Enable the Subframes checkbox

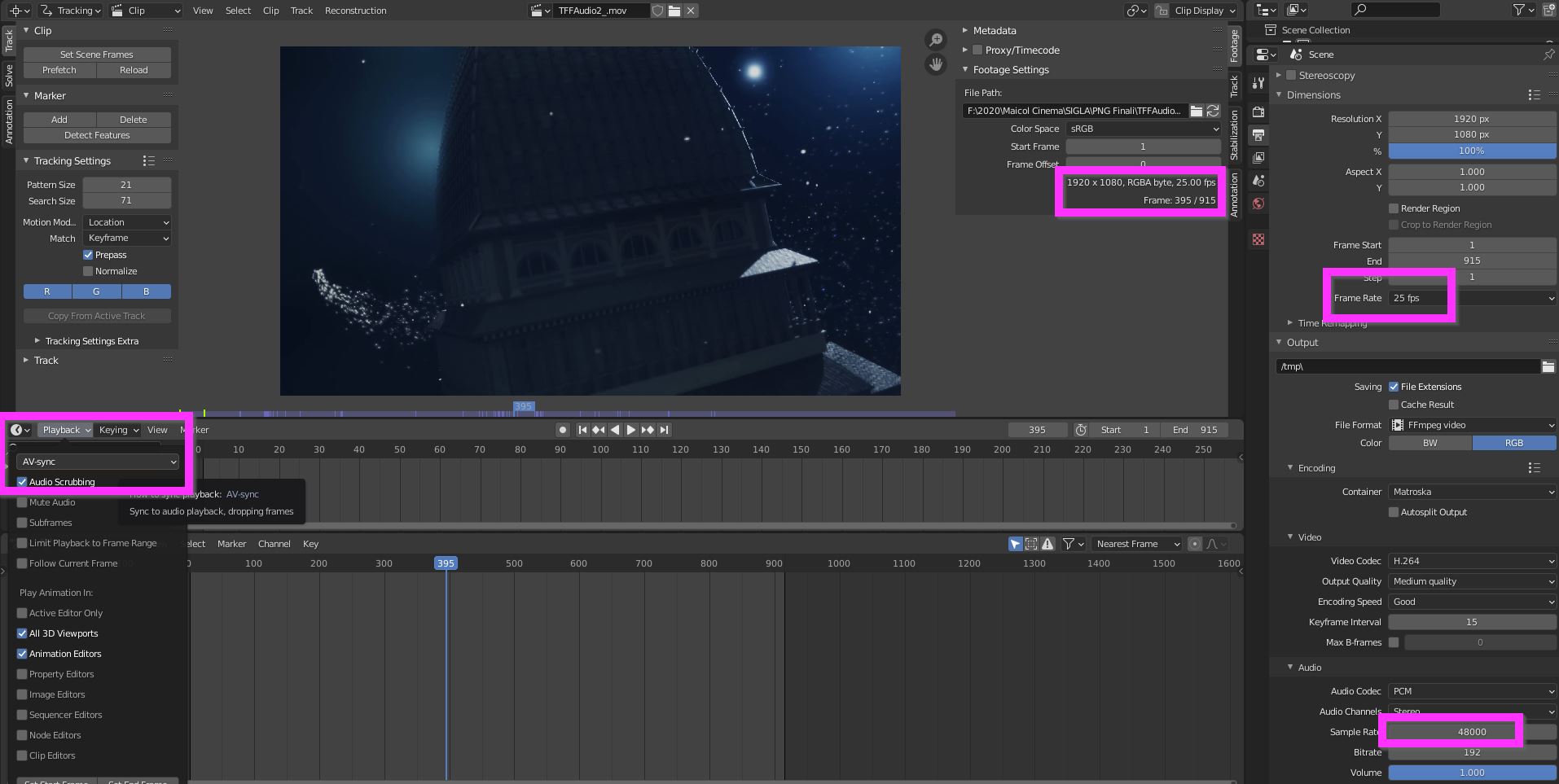tap(22, 523)
